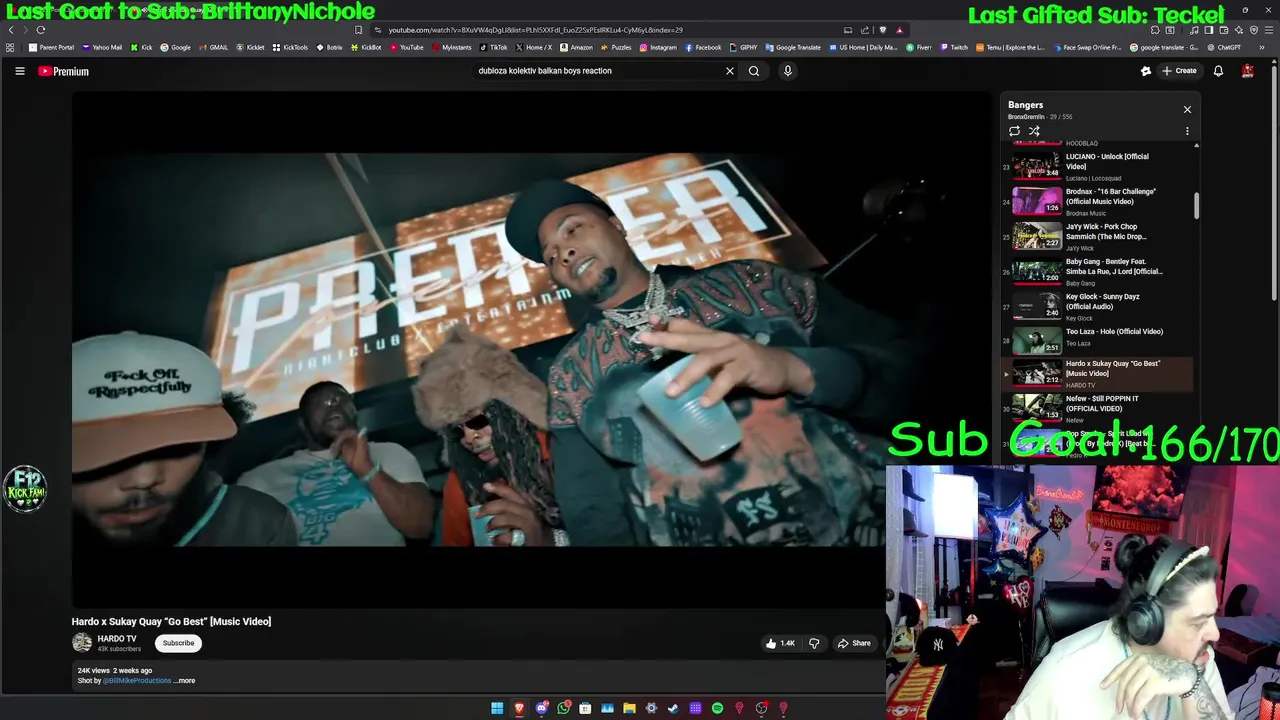Image resolution: width=1280 pixels, height=720 pixels.
Task: Play Nefew - Still POPPIN IT video
Action: coord(1097,408)
